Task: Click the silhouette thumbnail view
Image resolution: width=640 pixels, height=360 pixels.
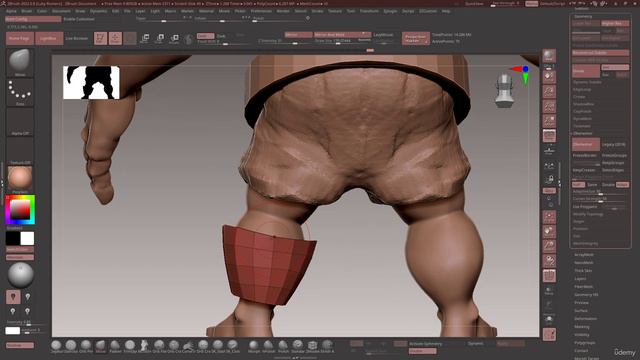Action: click(91, 82)
